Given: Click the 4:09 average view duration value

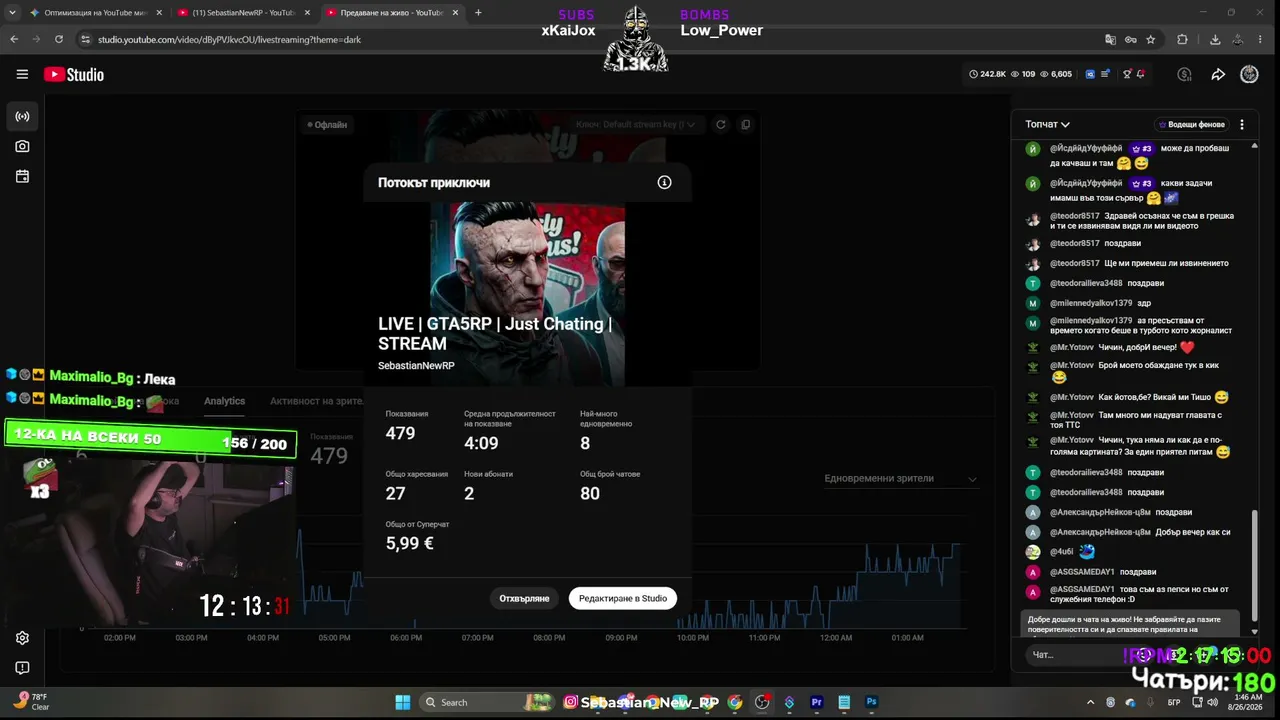Looking at the screenshot, I should tap(481, 443).
